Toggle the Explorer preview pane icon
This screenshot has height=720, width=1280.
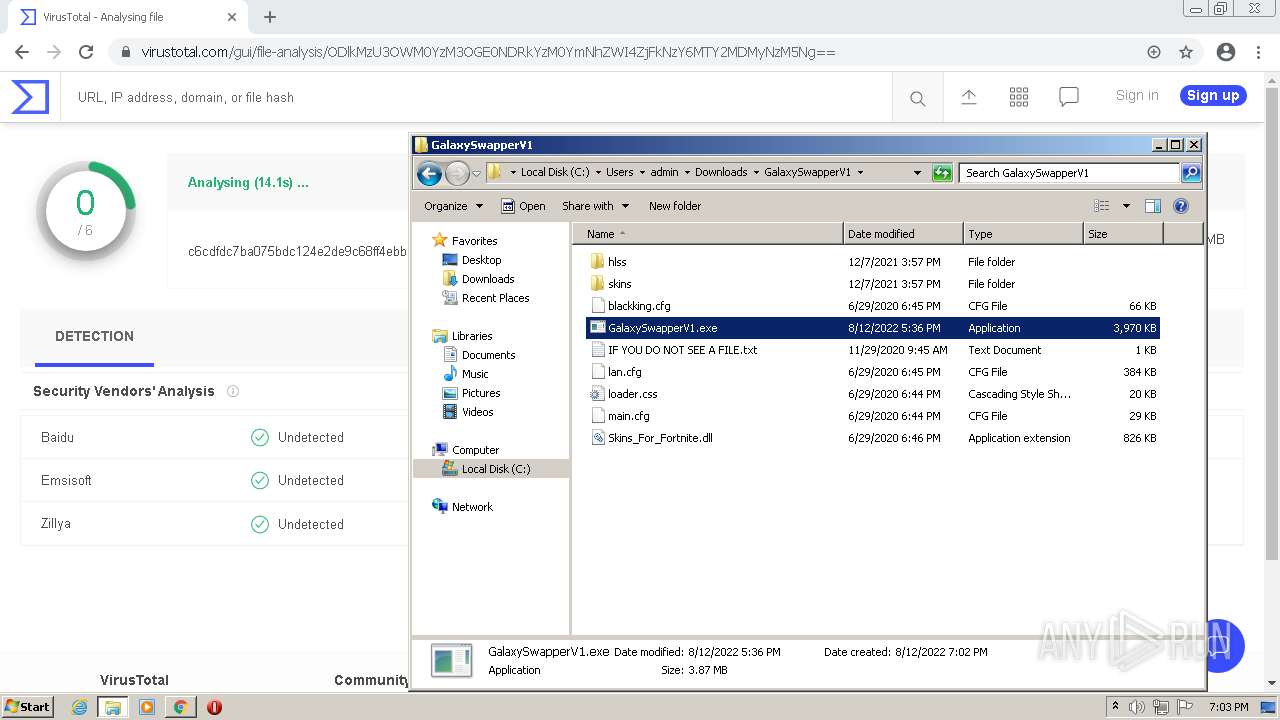[x=1153, y=206]
